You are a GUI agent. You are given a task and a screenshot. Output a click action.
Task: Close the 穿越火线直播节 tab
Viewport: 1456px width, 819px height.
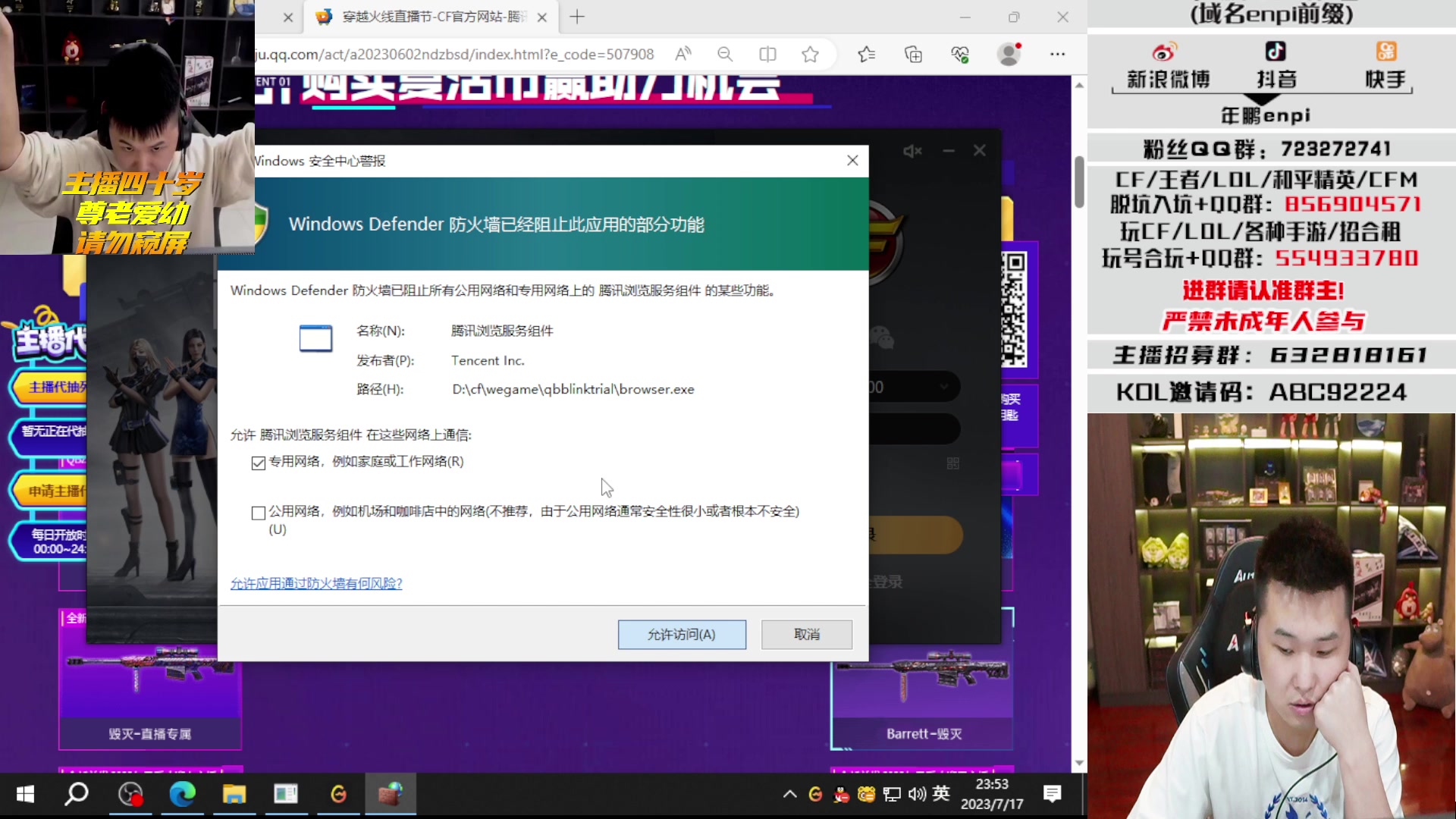tap(542, 17)
